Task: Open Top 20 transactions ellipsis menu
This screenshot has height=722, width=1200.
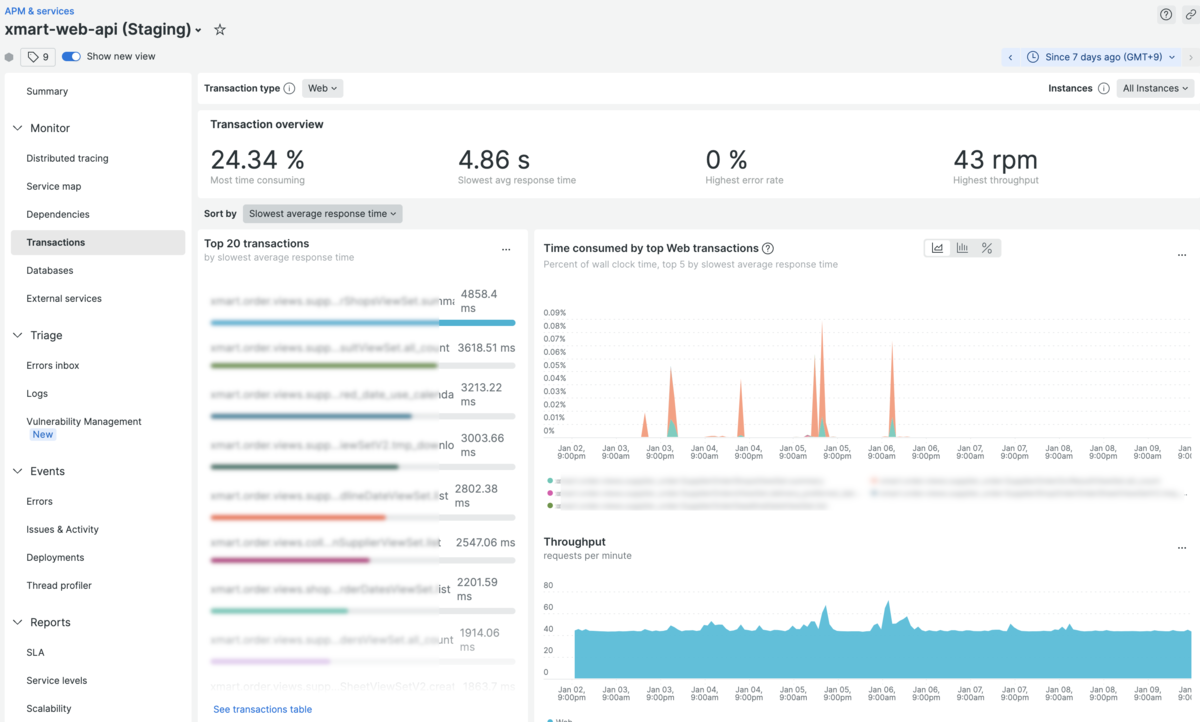Action: [506, 250]
